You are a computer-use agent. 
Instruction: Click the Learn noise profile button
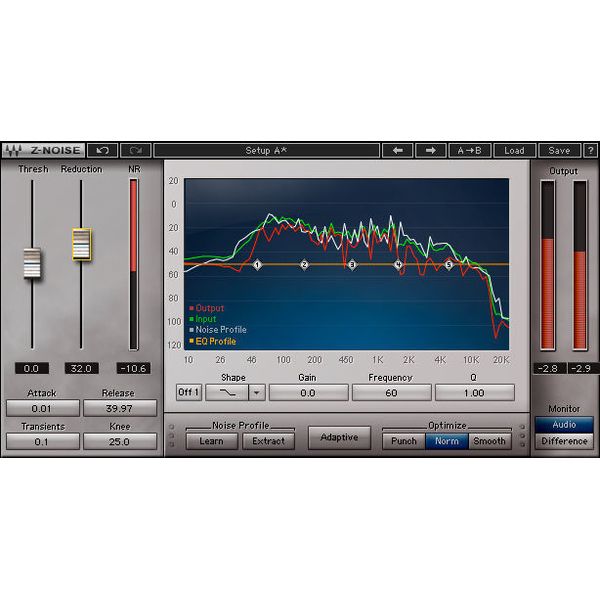tap(211, 441)
